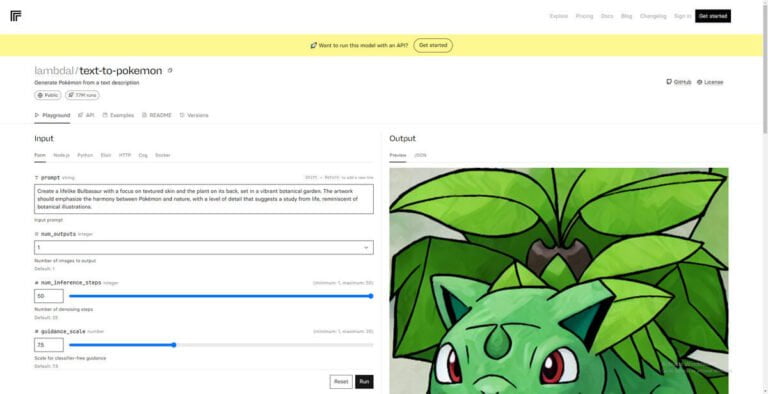This screenshot has height=394, width=768.
Task: Open the Pricing page
Action: click(x=584, y=16)
